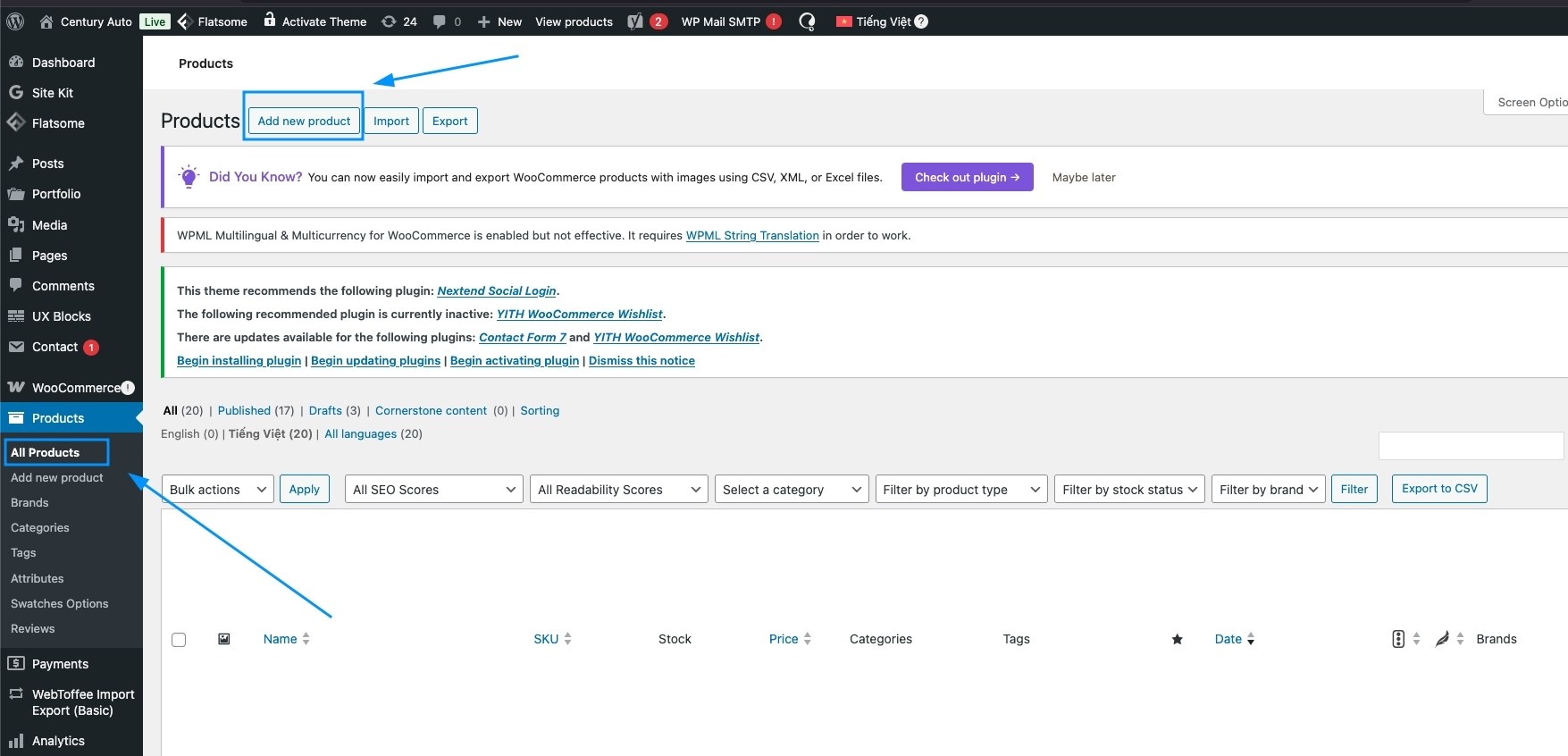Viewport: 1568px width, 756px height.
Task: Click the image thumbnail column icon
Action: click(224, 639)
